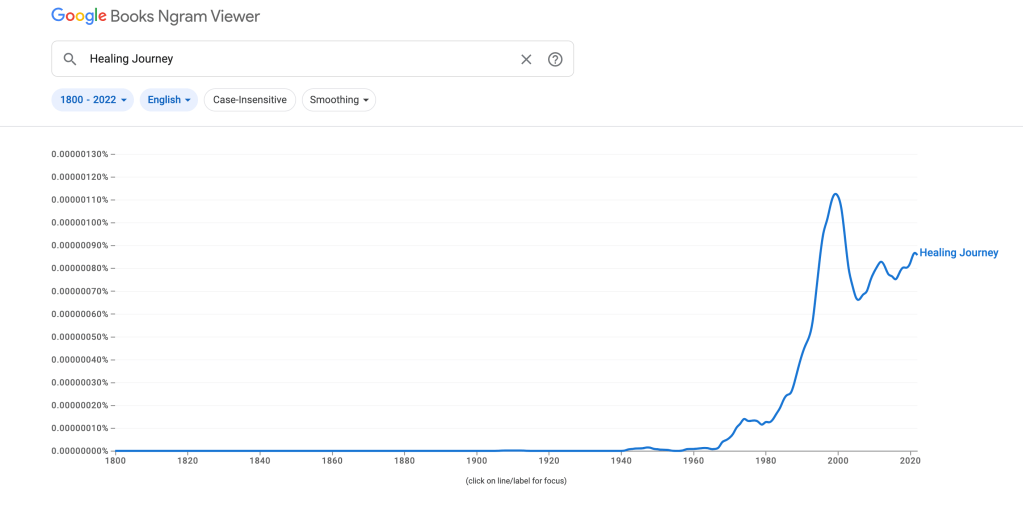Open the Smoothing dropdown

339,100
